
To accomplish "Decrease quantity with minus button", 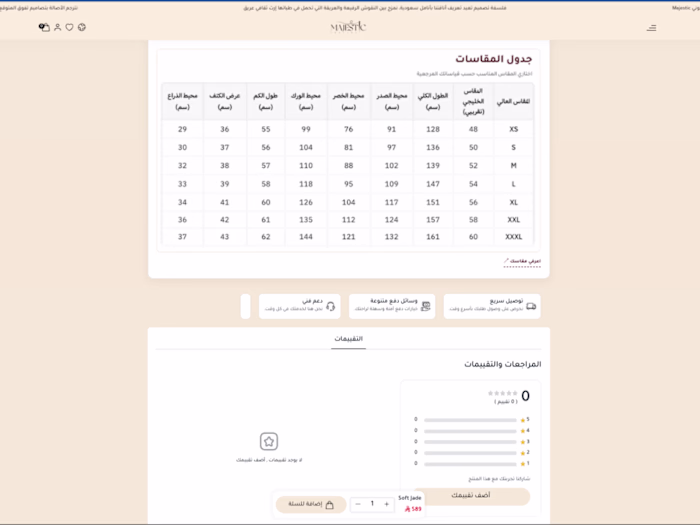I will tap(358, 504).
